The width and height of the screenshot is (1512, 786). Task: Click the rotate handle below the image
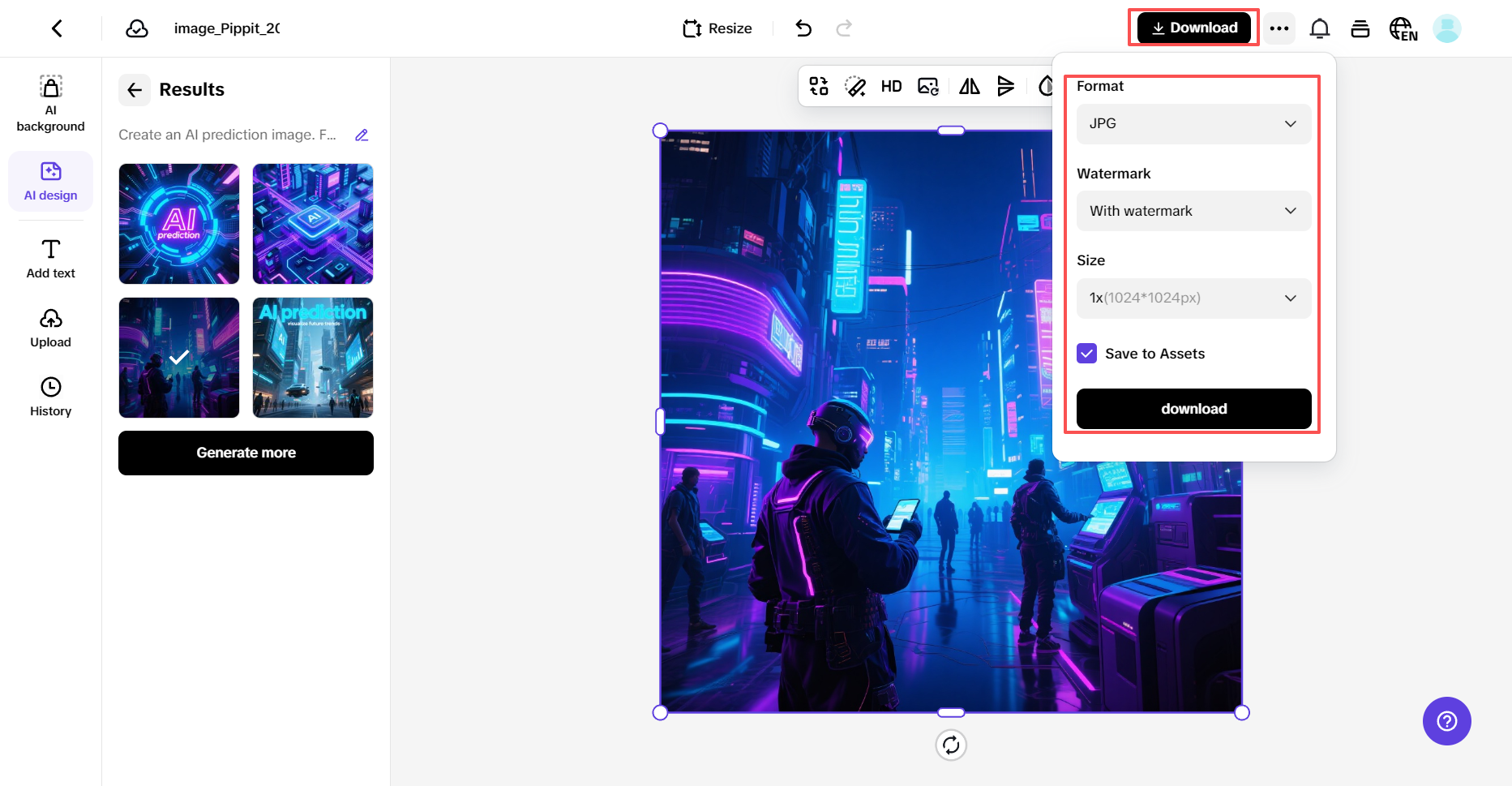tap(950, 745)
